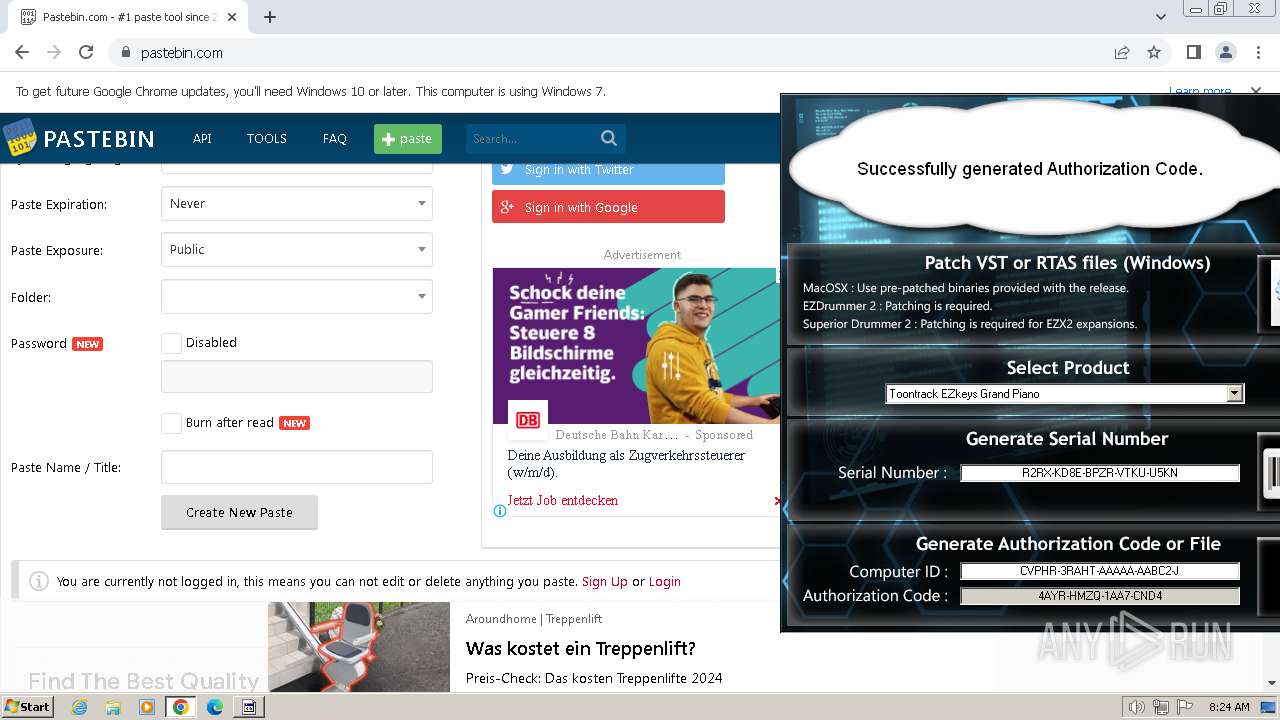Click the share page icon
1280x720 pixels.
point(1122,53)
